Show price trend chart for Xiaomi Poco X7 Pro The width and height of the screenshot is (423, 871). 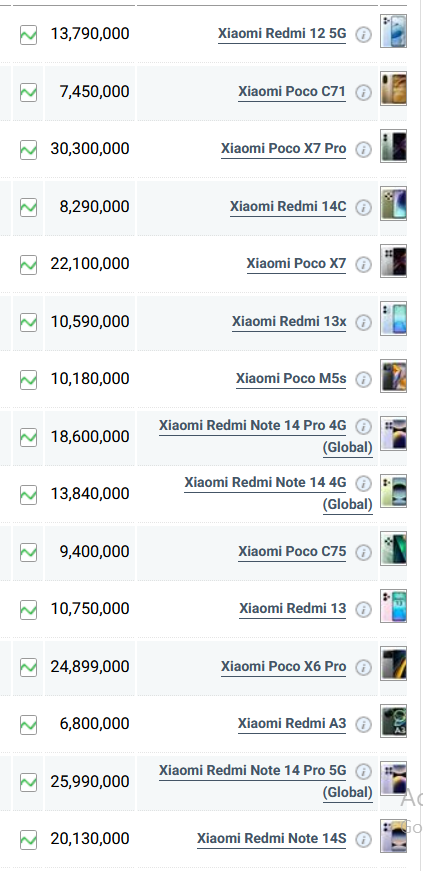(x=28, y=150)
